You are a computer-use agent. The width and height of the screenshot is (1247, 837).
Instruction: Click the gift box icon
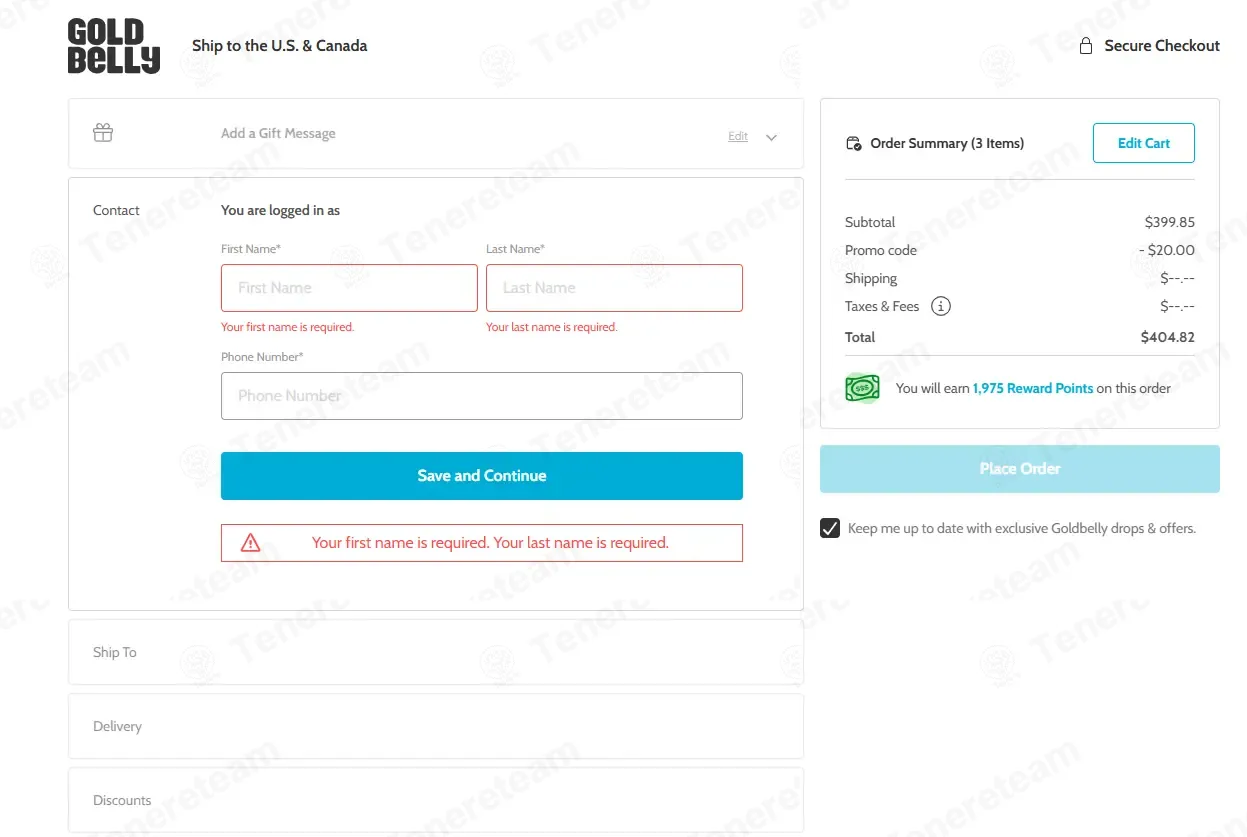103,133
